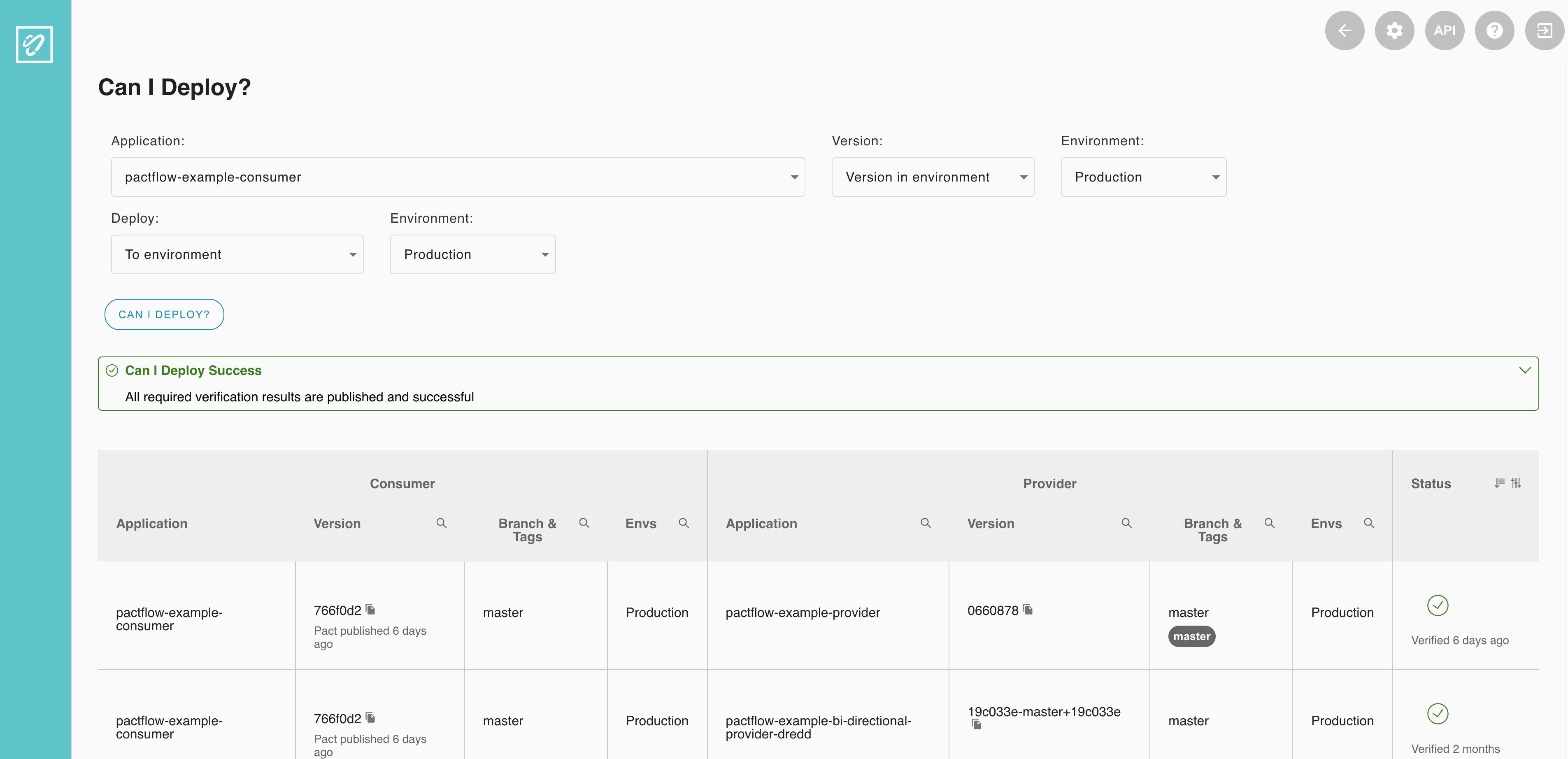Click first row provider Envs Production cell
The image size is (1568, 759).
coord(1342,613)
